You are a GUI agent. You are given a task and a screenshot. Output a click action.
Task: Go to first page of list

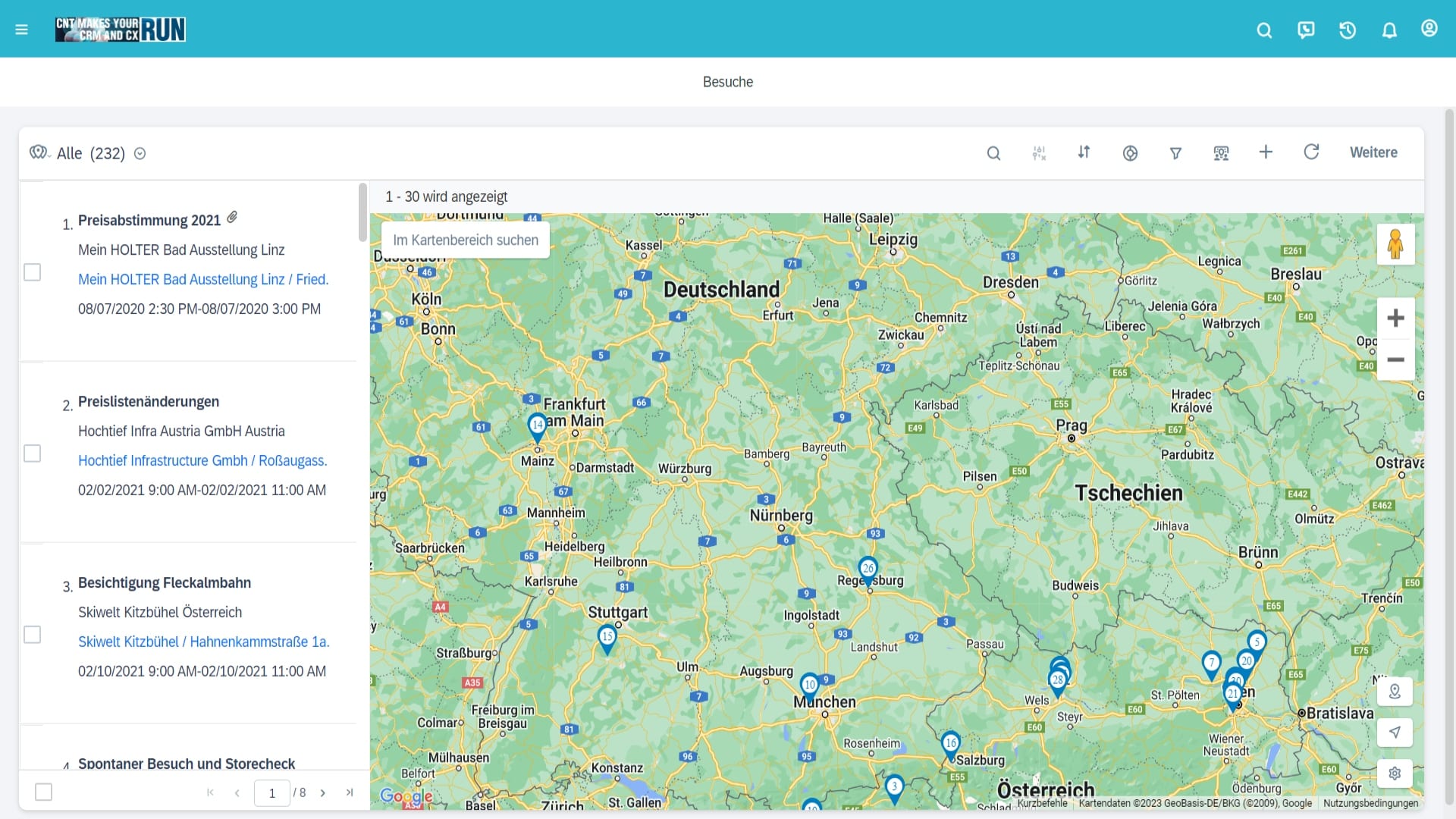[x=210, y=792]
